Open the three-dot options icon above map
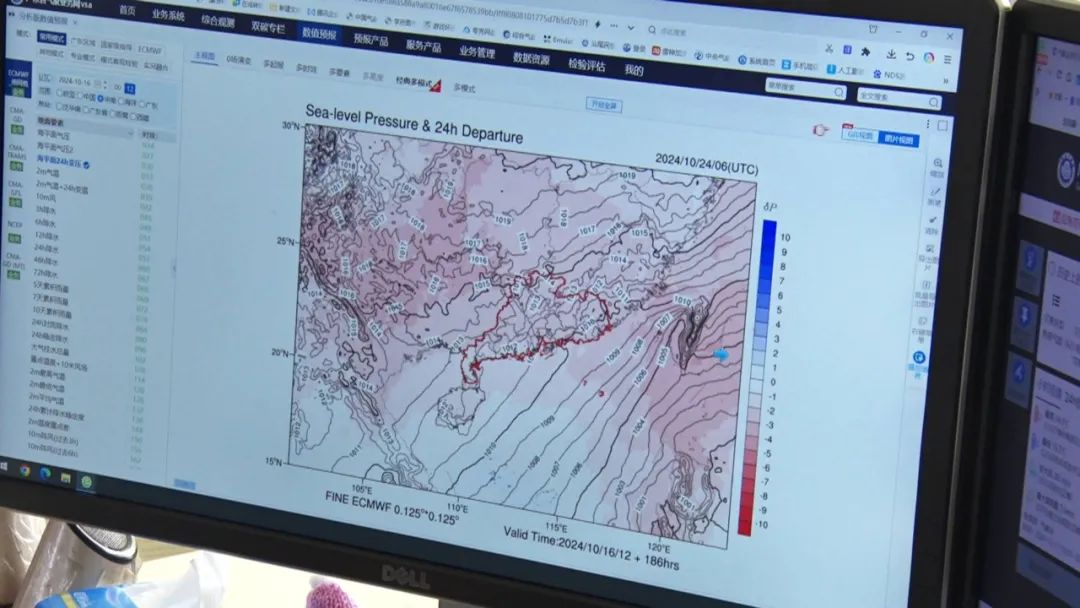 (928, 125)
